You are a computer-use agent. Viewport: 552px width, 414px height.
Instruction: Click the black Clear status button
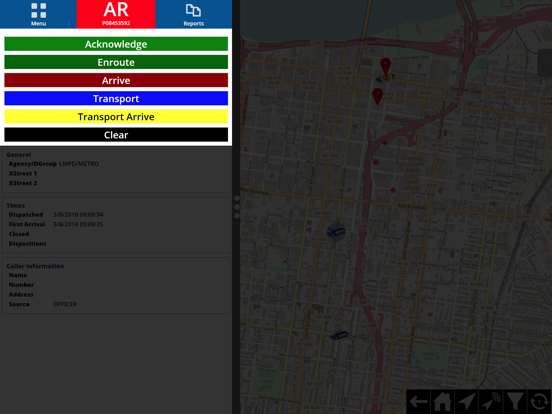click(x=116, y=135)
